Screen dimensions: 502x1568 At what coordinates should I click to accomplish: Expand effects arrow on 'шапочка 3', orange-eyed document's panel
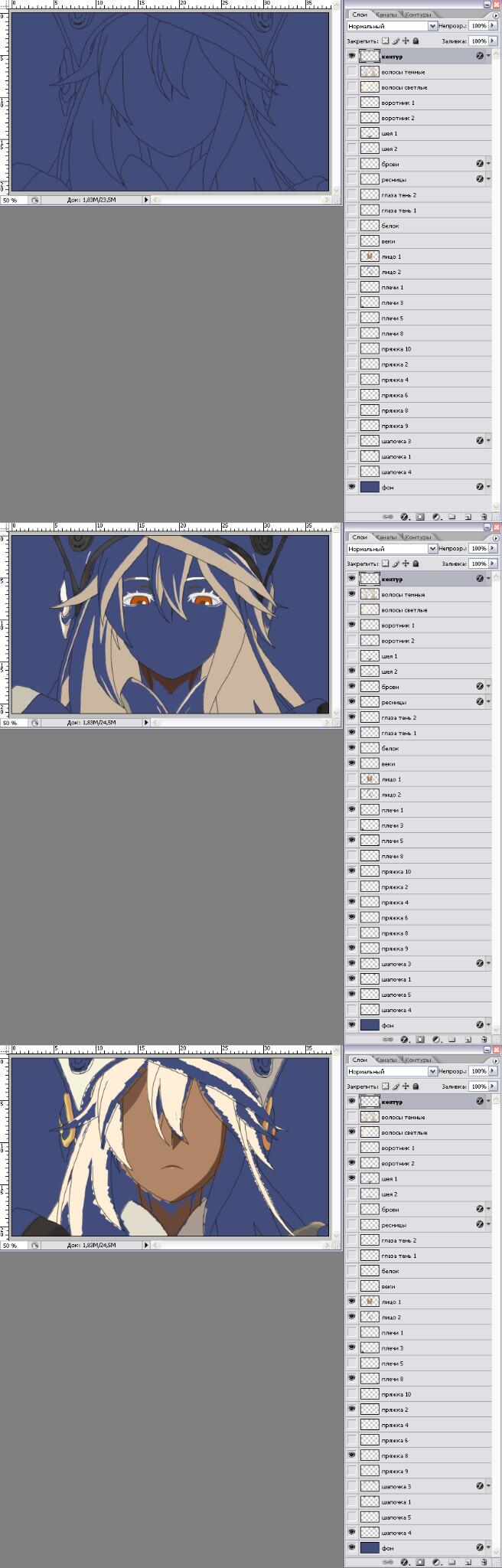[x=488, y=964]
